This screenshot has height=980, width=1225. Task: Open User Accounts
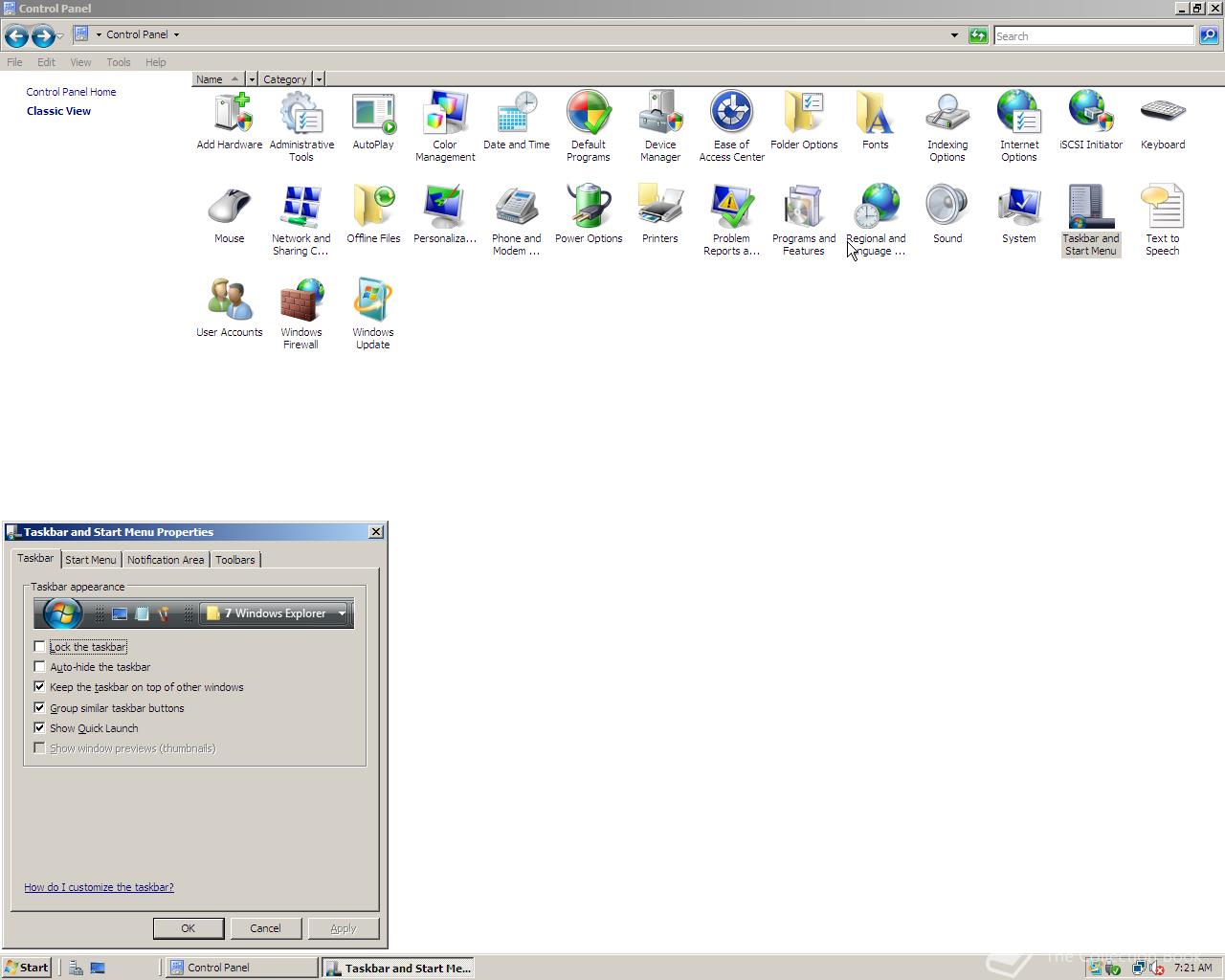(x=230, y=309)
